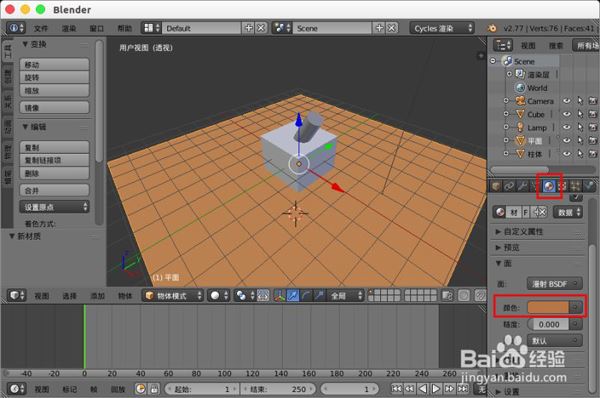600x398 pixels.
Task: Jump to first frame in timeline
Action: coord(396,389)
